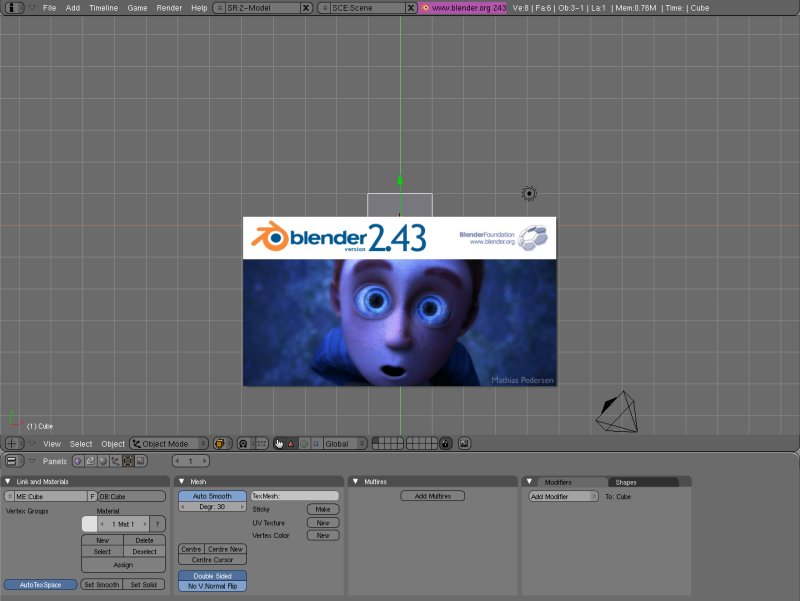Open the Add menu
This screenshot has width=800, height=601.
pyautogui.click(x=73, y=8)
